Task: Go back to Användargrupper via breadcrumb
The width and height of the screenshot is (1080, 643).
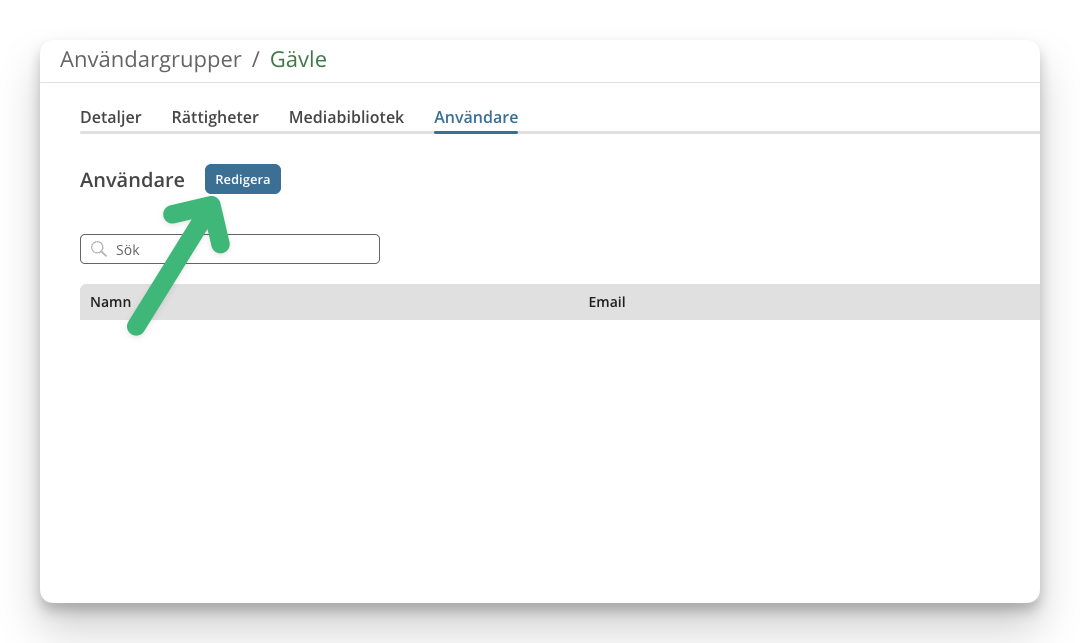Action: (x=150, y=59)
